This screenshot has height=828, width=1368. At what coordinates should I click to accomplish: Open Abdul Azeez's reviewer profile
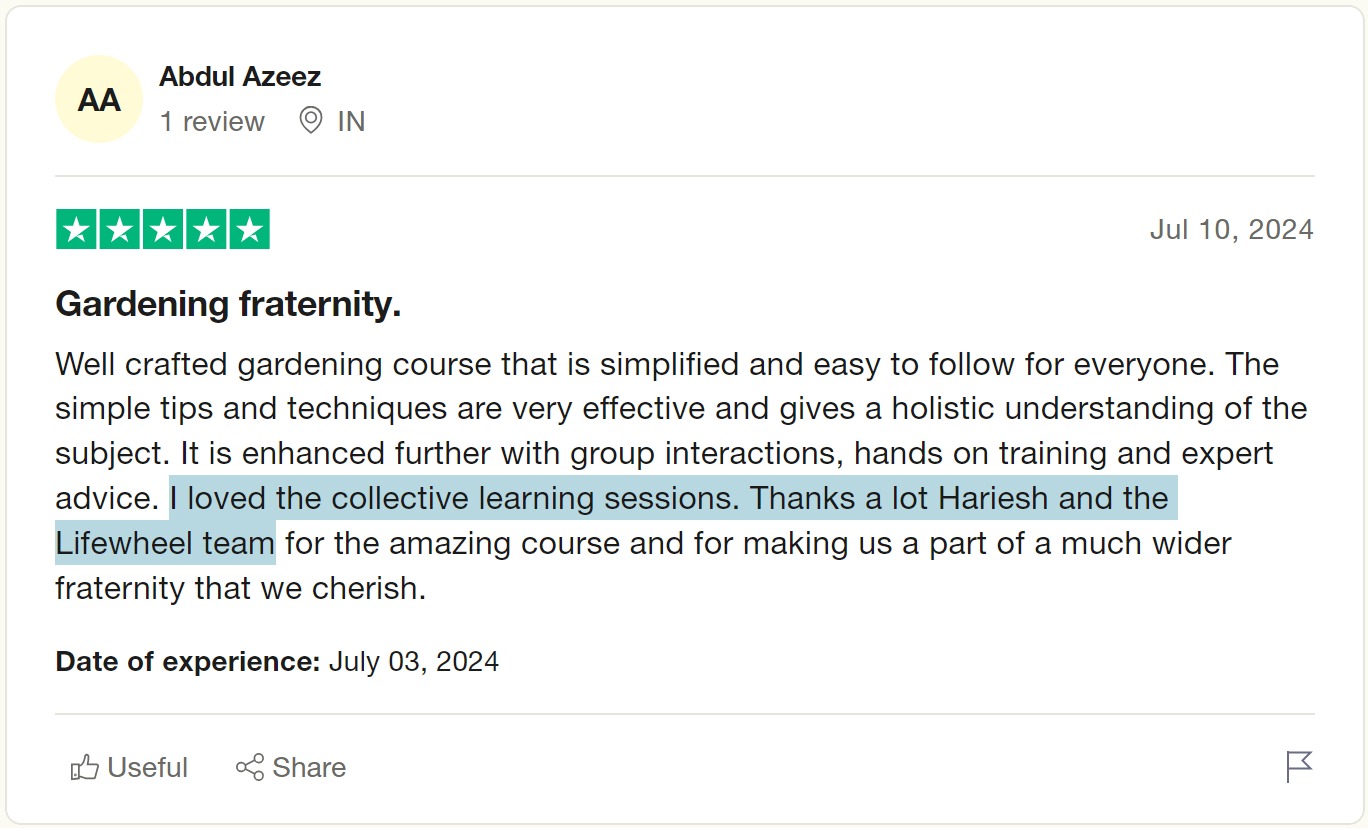coord(240,77)
